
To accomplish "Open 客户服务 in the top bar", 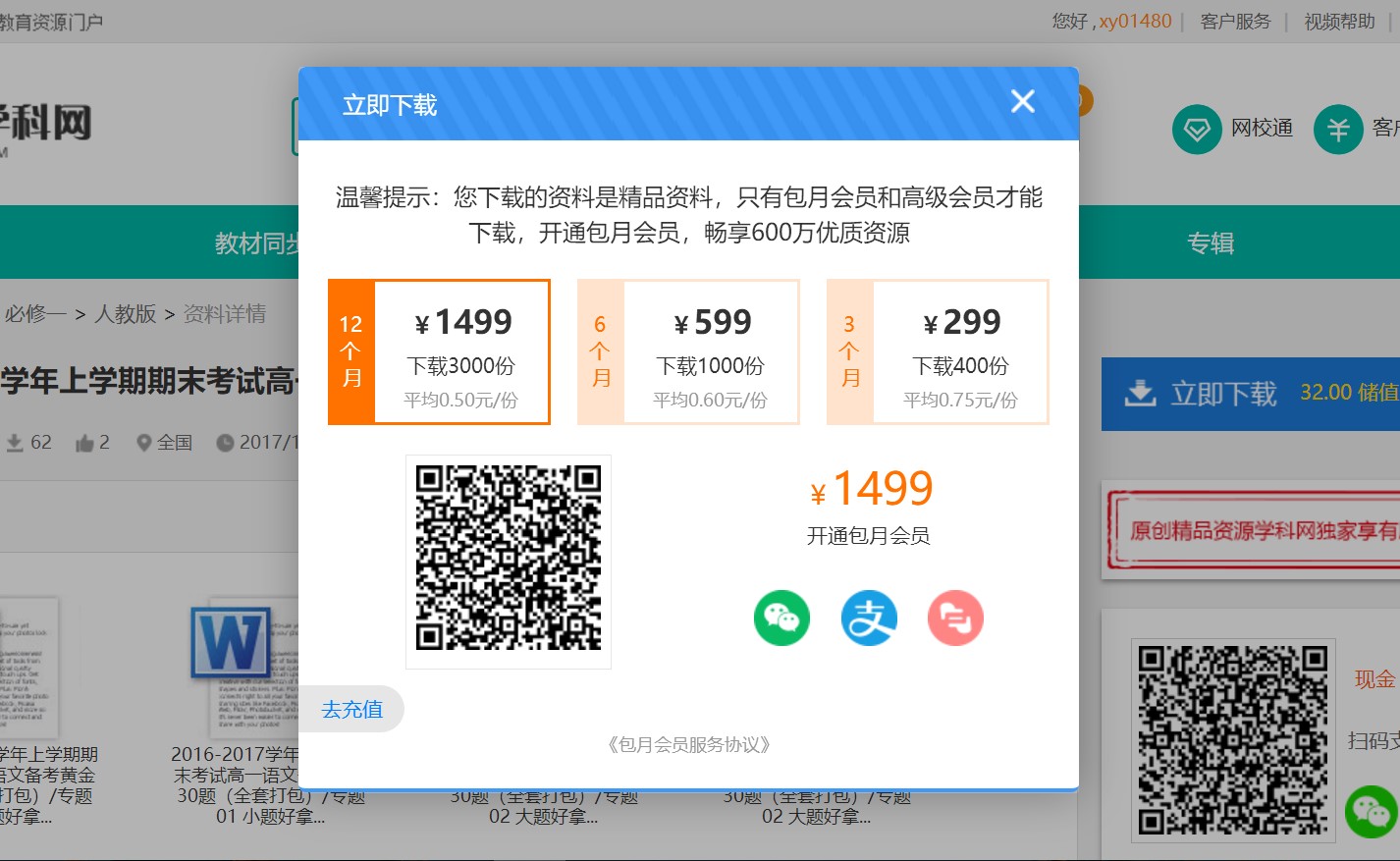I will coord(1235,22).
